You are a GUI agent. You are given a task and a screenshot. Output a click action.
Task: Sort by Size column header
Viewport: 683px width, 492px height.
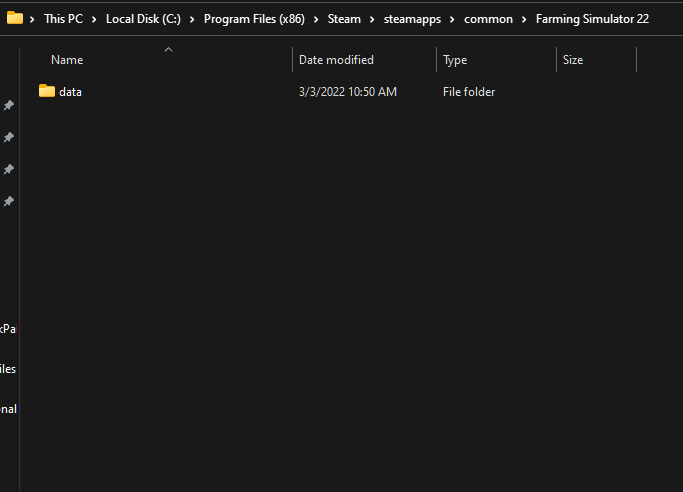pos(572,60)
